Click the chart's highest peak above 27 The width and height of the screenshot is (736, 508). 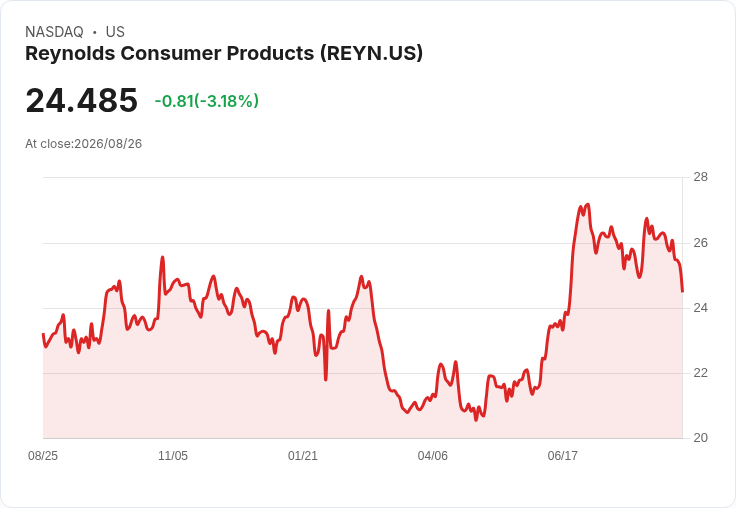pyautogui.click(x=588, y=205)
